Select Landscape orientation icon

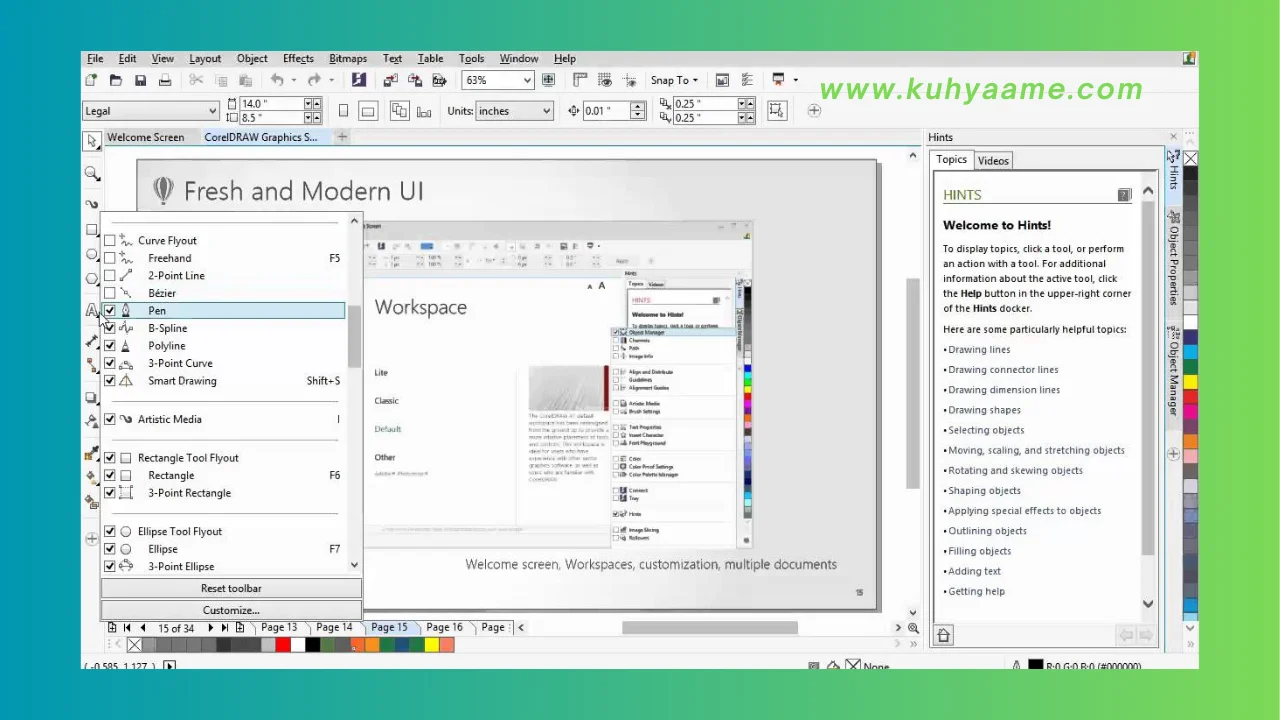[x=367, y=111]
